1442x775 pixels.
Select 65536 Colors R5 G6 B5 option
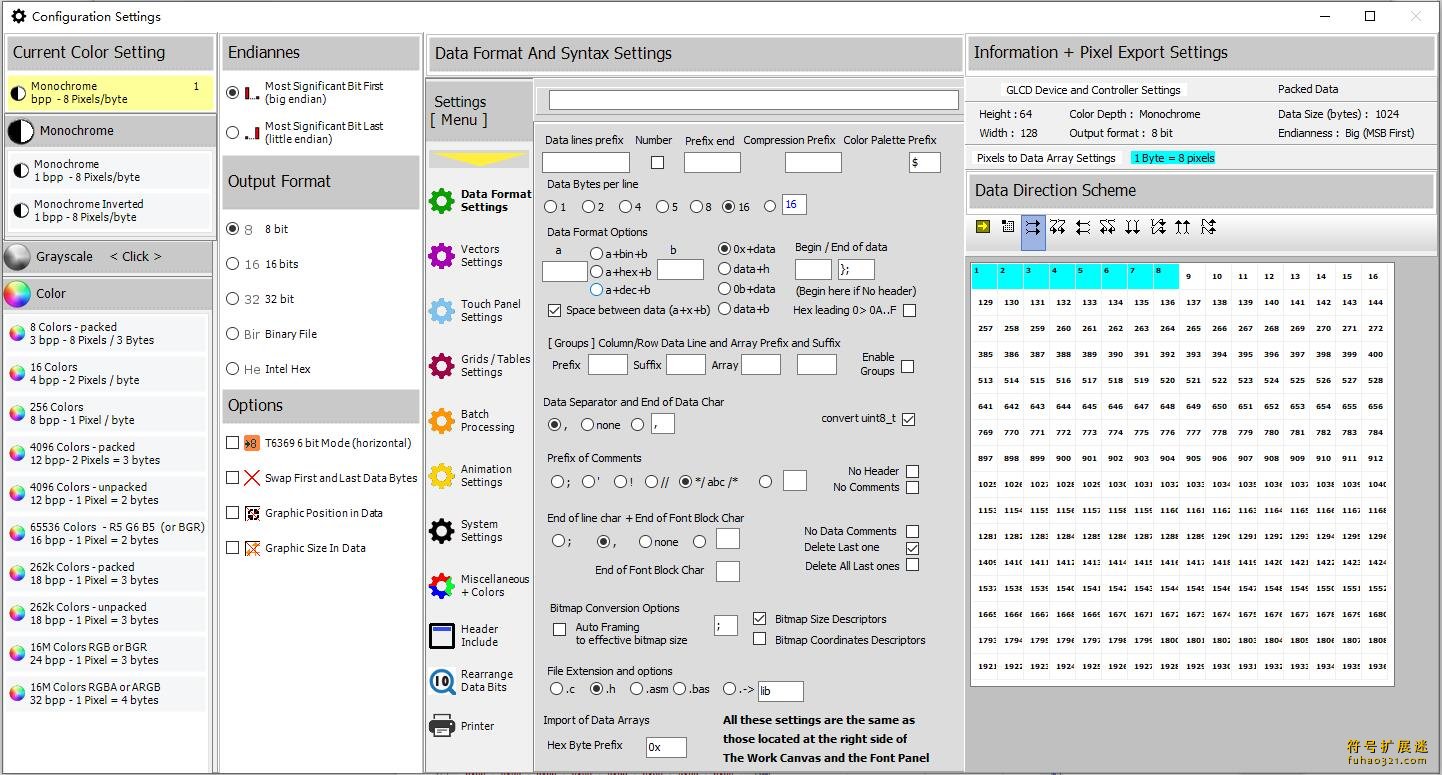(108, 534)
